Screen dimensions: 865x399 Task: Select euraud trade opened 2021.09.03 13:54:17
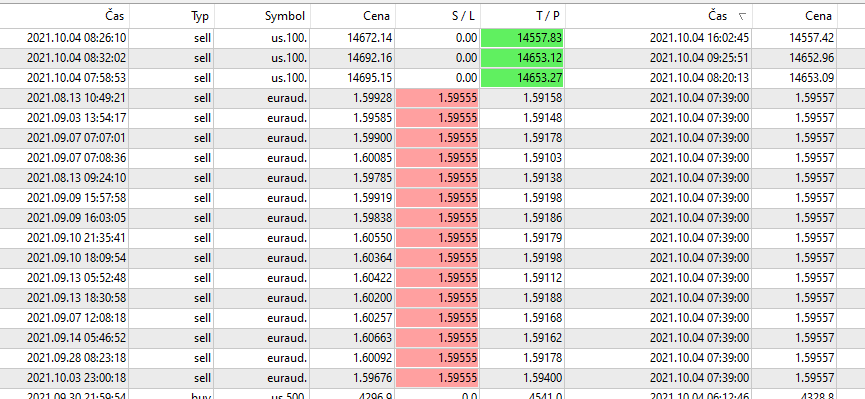point(432,118)
